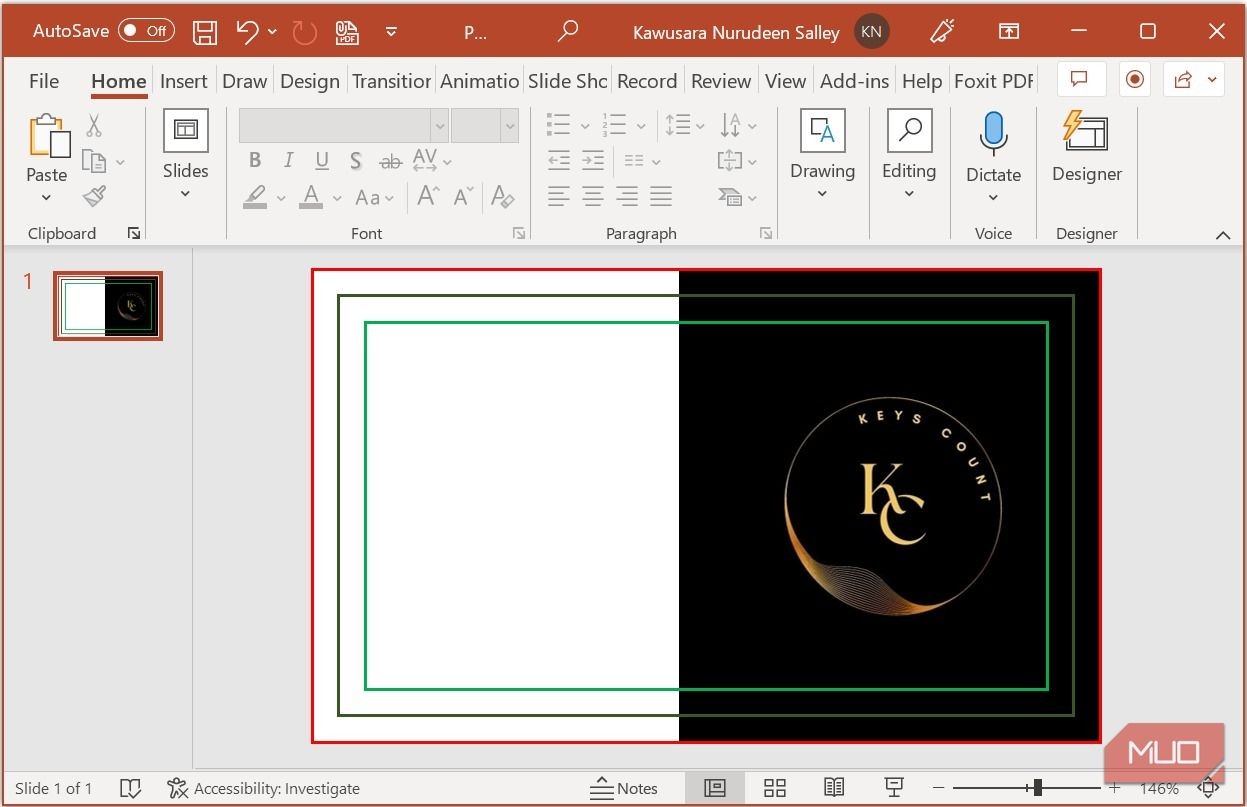Click the PDF export icon in quick access

tap(347, 32)
